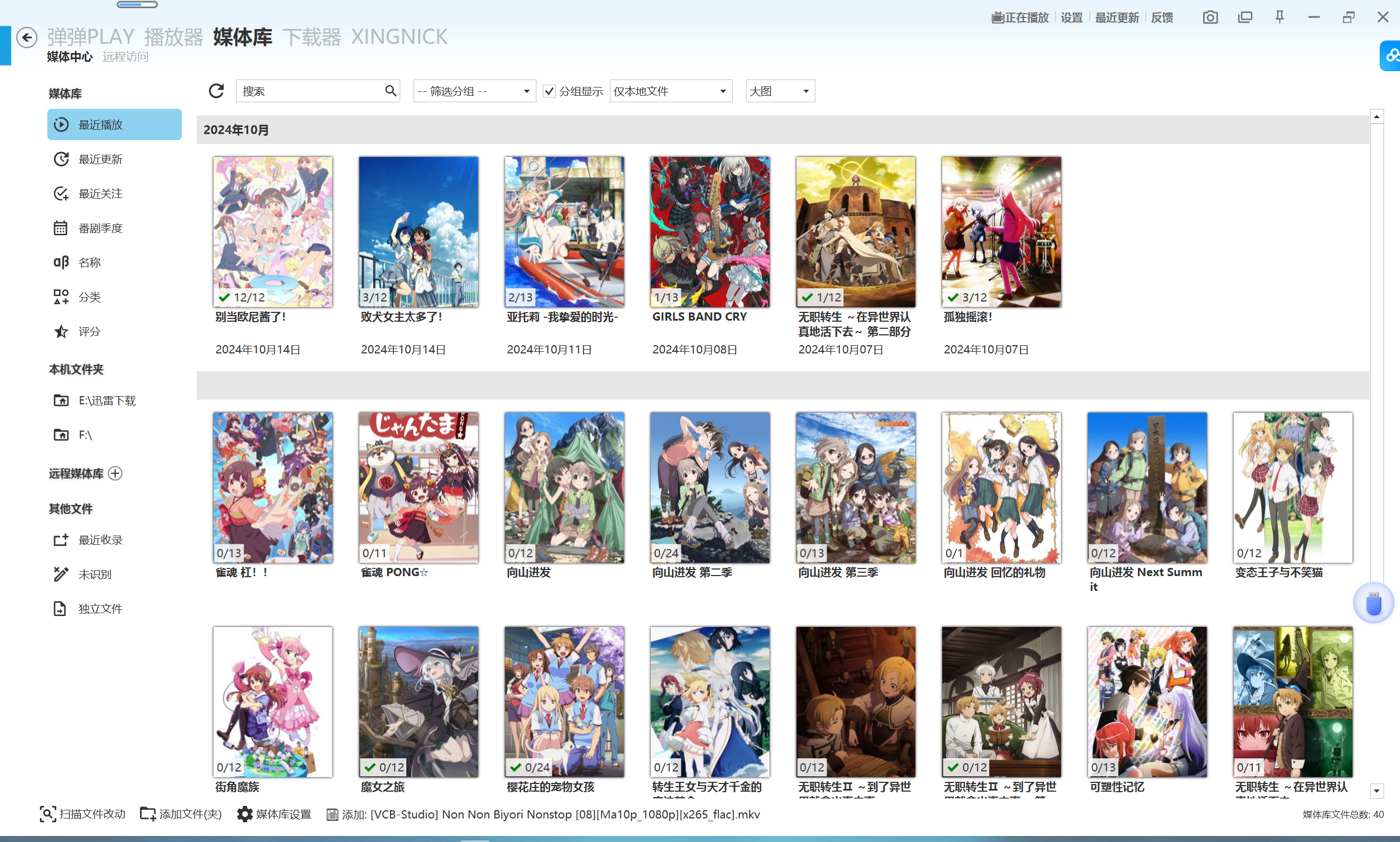Click the back arrow icon

(27, 37)
